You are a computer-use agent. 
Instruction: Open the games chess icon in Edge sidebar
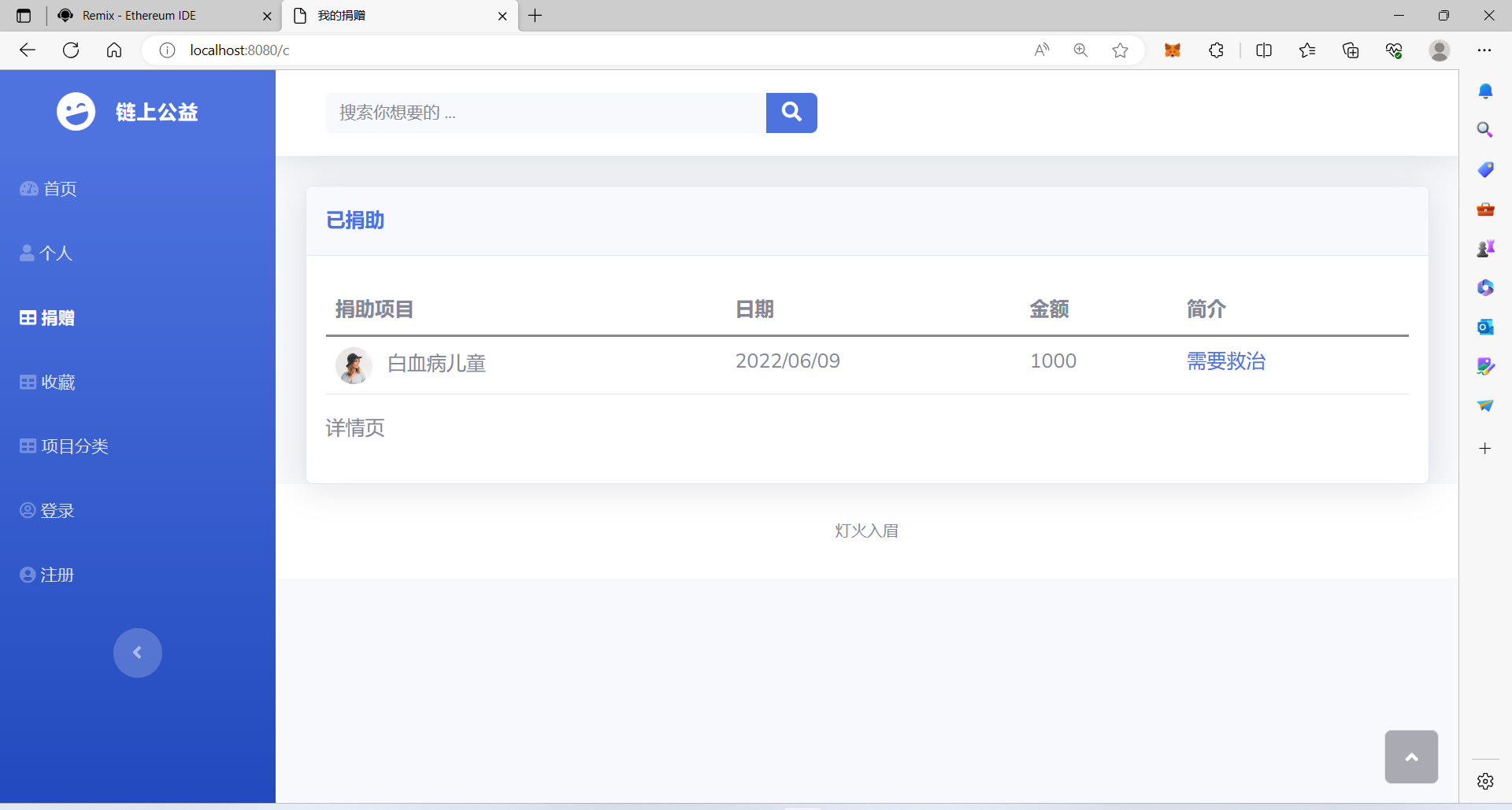tap(1485, 248)
